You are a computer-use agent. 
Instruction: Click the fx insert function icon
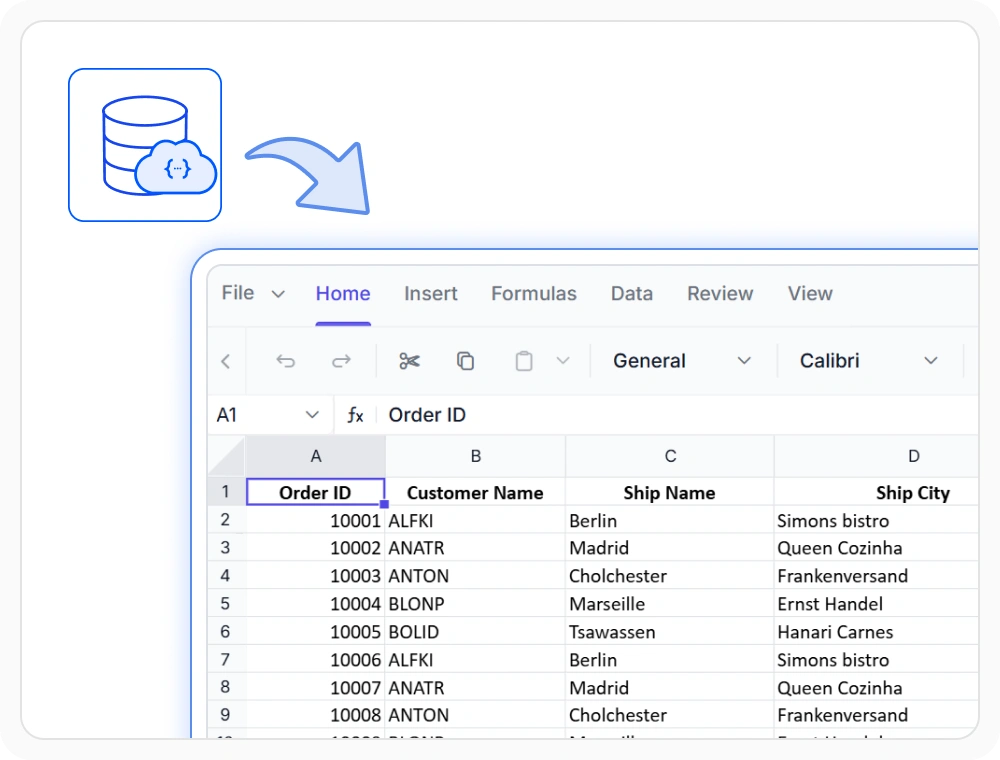coord(355,415)
